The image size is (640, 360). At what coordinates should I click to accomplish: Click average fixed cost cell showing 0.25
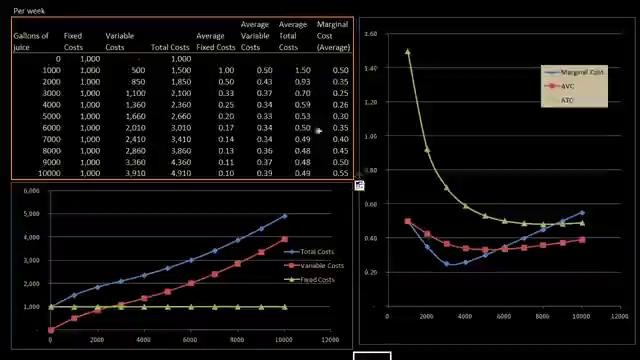click(x=226, y=105)
